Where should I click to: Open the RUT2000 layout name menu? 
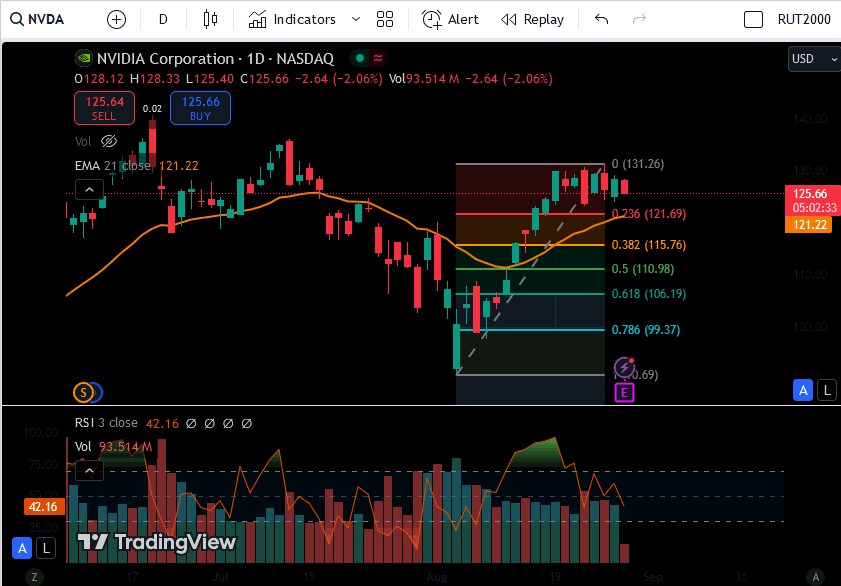point(803,20)
